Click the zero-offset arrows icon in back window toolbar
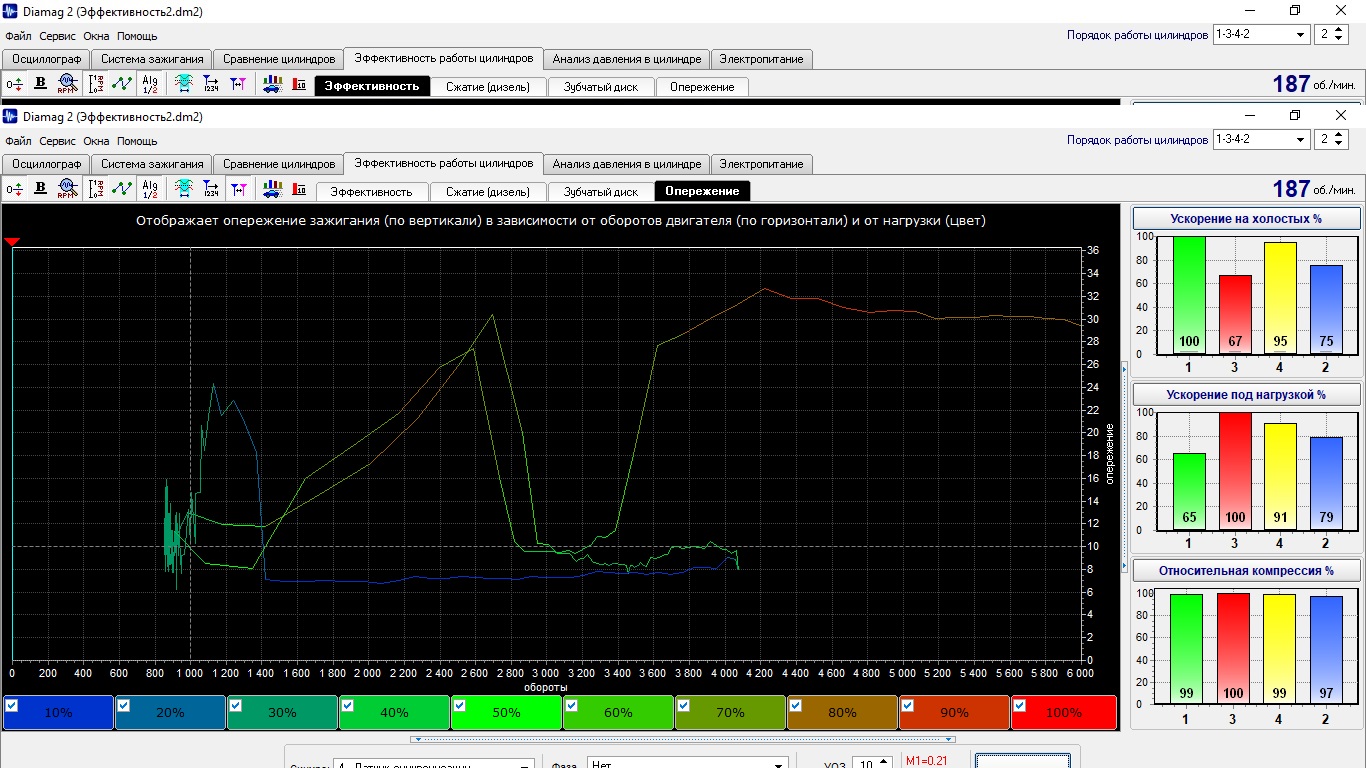Viewport: 1366px width, 768px height. (14, 85)
